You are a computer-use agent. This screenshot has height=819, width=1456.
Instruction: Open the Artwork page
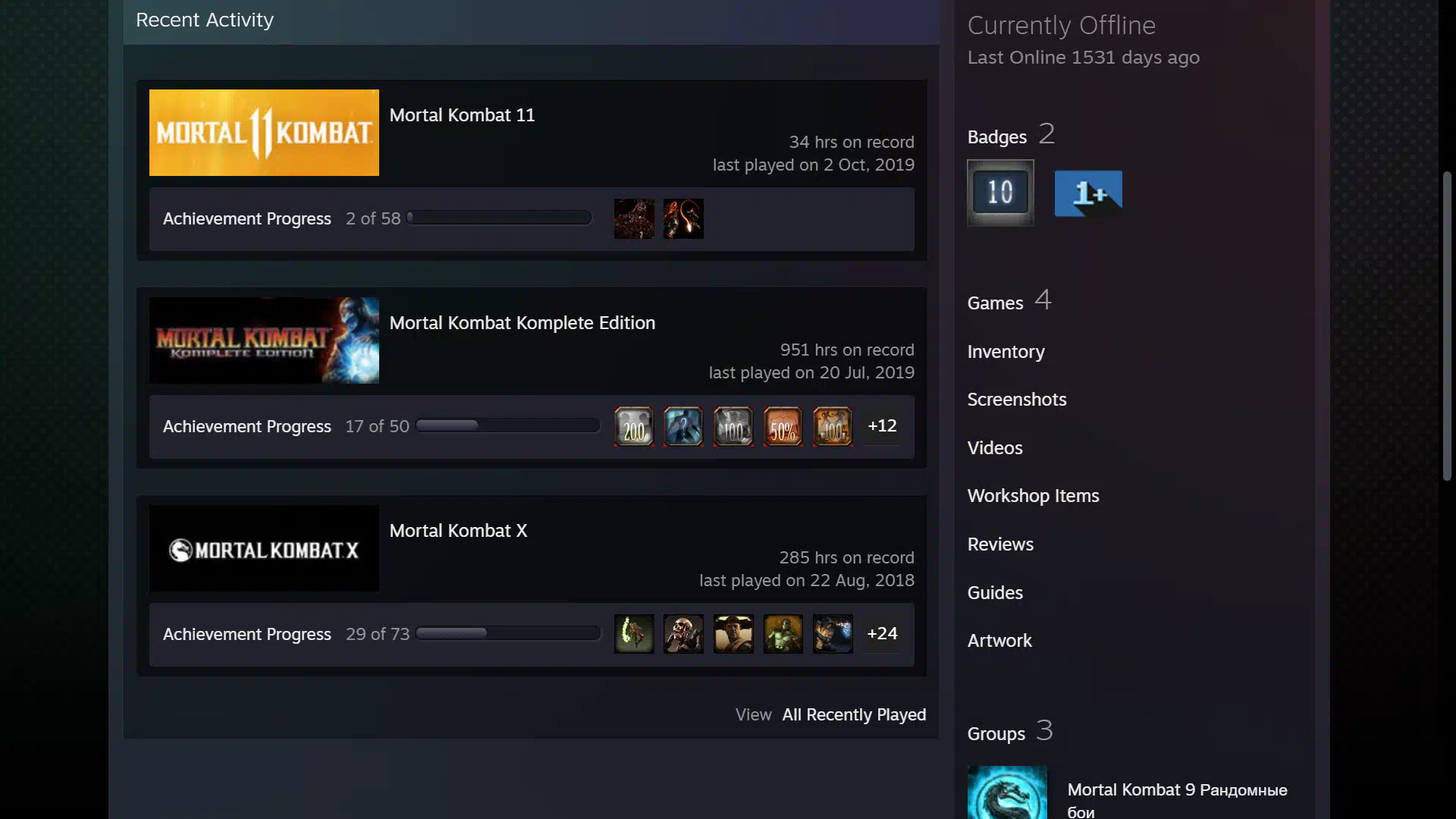999,641
